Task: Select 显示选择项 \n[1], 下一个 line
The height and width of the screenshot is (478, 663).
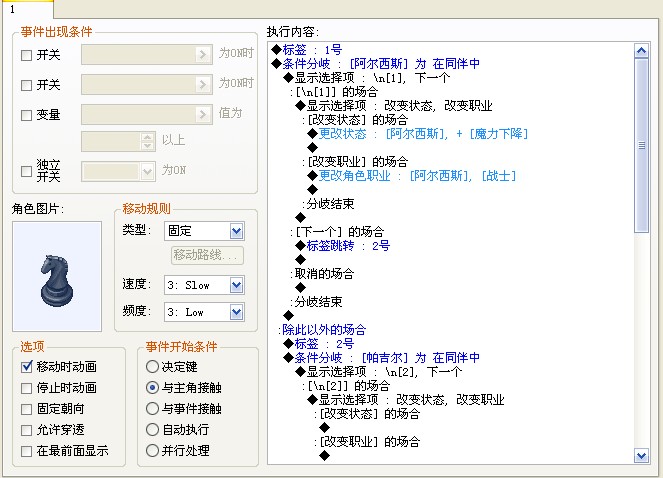Action: point(367,78)
